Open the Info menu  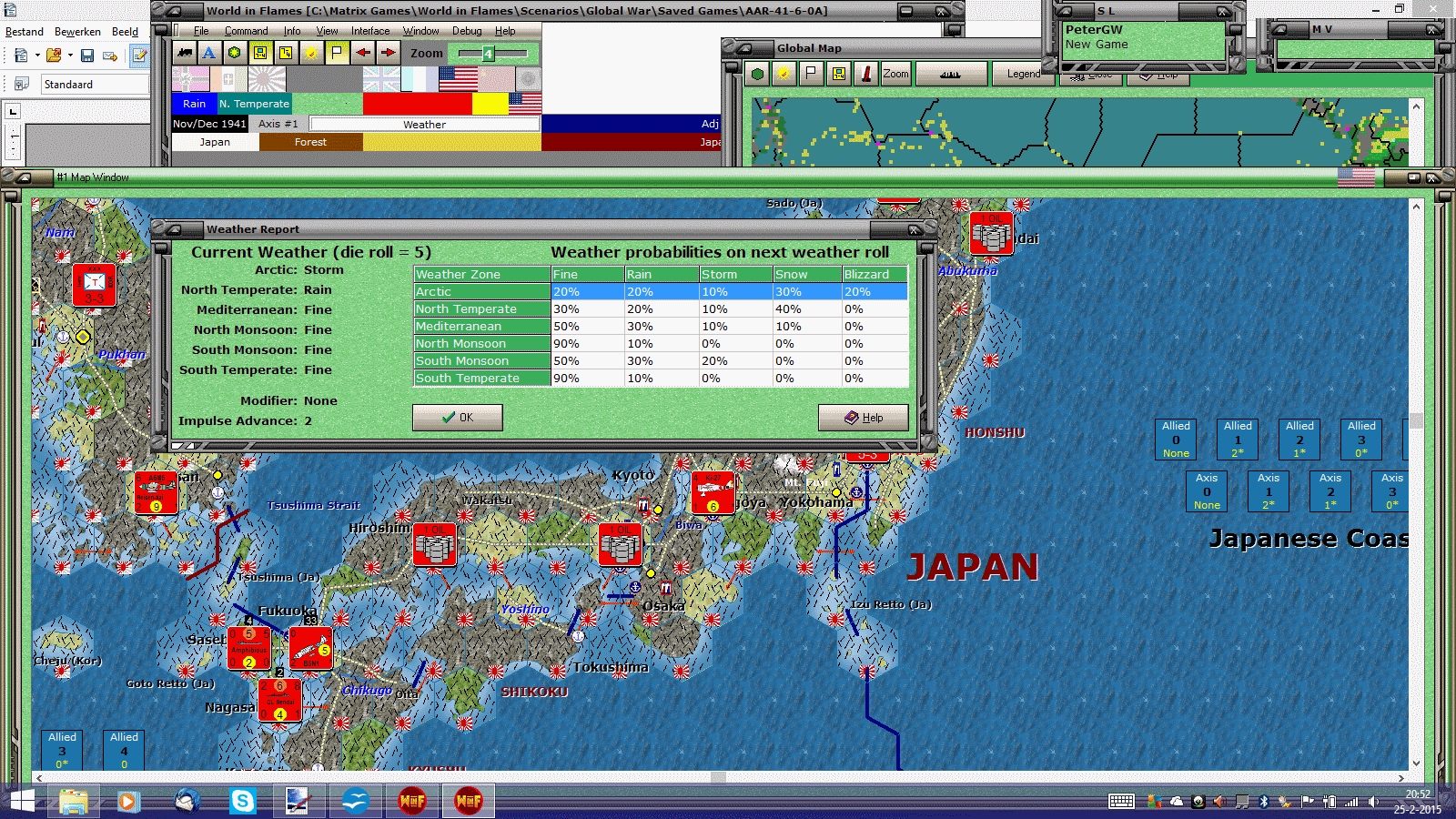pyautogui.click(x=291, y=31)
